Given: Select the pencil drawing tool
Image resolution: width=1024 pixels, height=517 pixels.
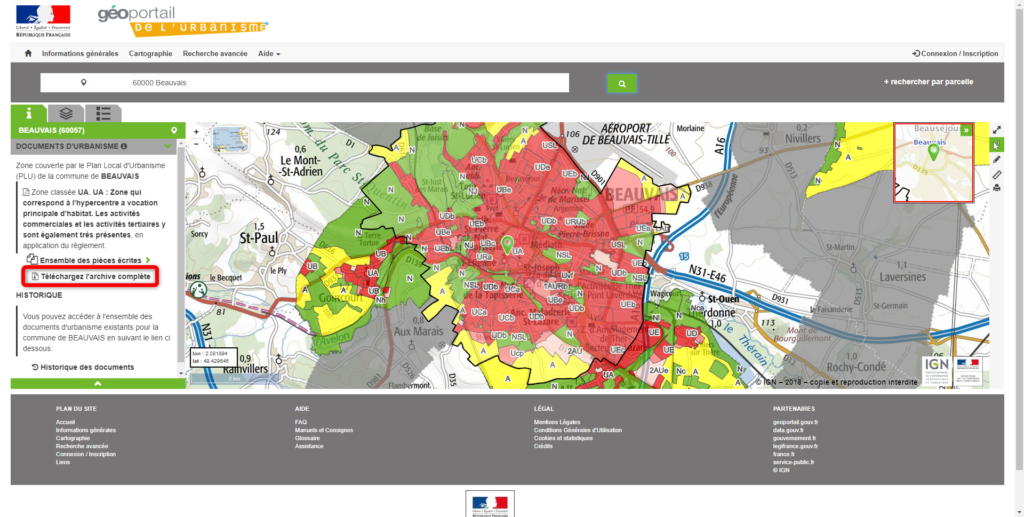Looking at the screenshot, I should pos(997,159).
